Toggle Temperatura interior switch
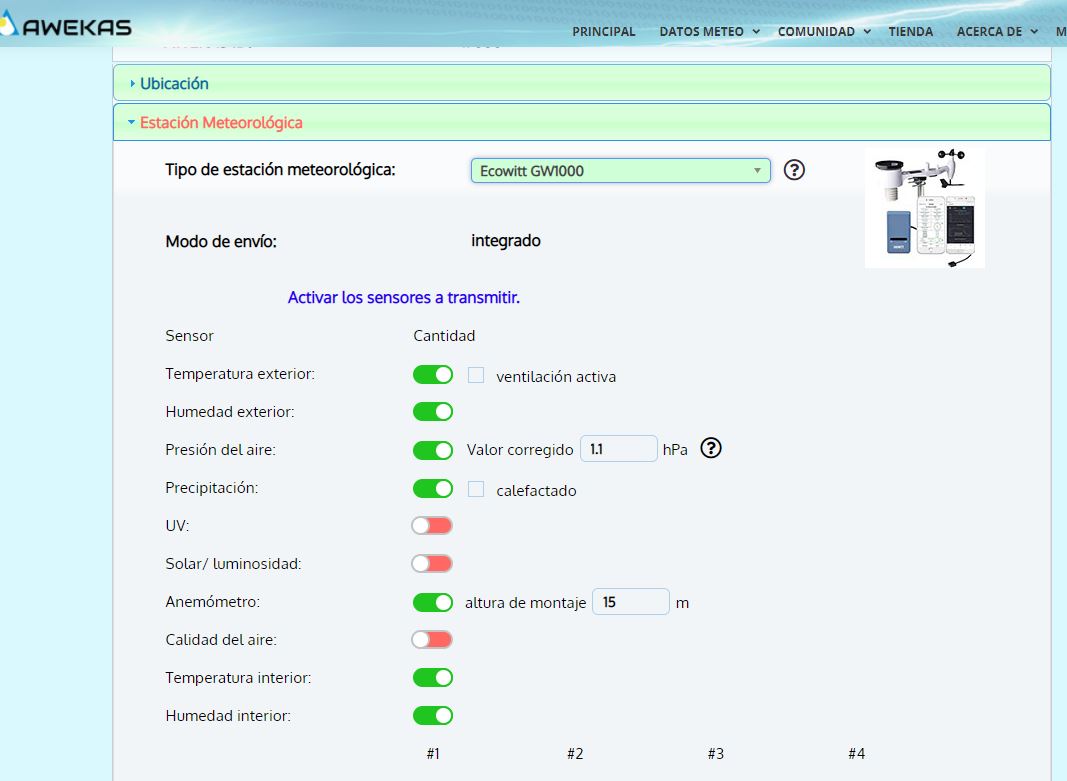Image resolution: width=1067 pixels, height=781 pixels. (433, 678)
